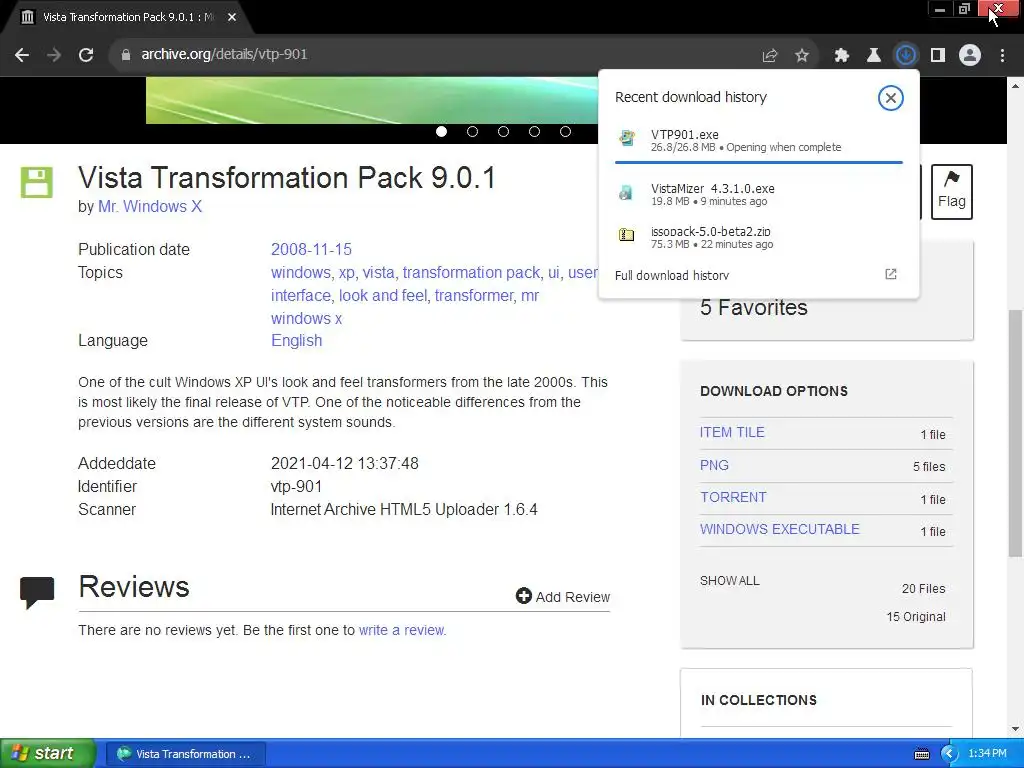The width and height of the screenshot is (1024, 768).
Task: Click the address bar URL
Action: 224,54
